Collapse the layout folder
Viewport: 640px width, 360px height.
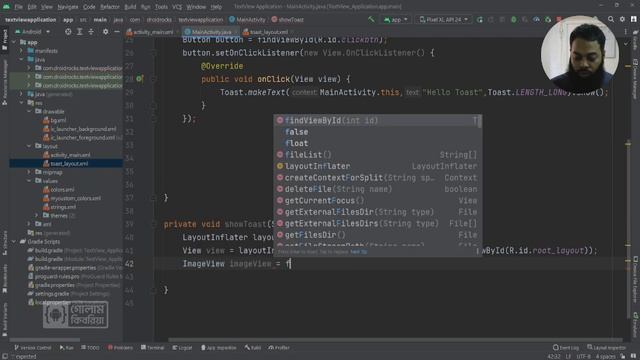coord(29,146)
